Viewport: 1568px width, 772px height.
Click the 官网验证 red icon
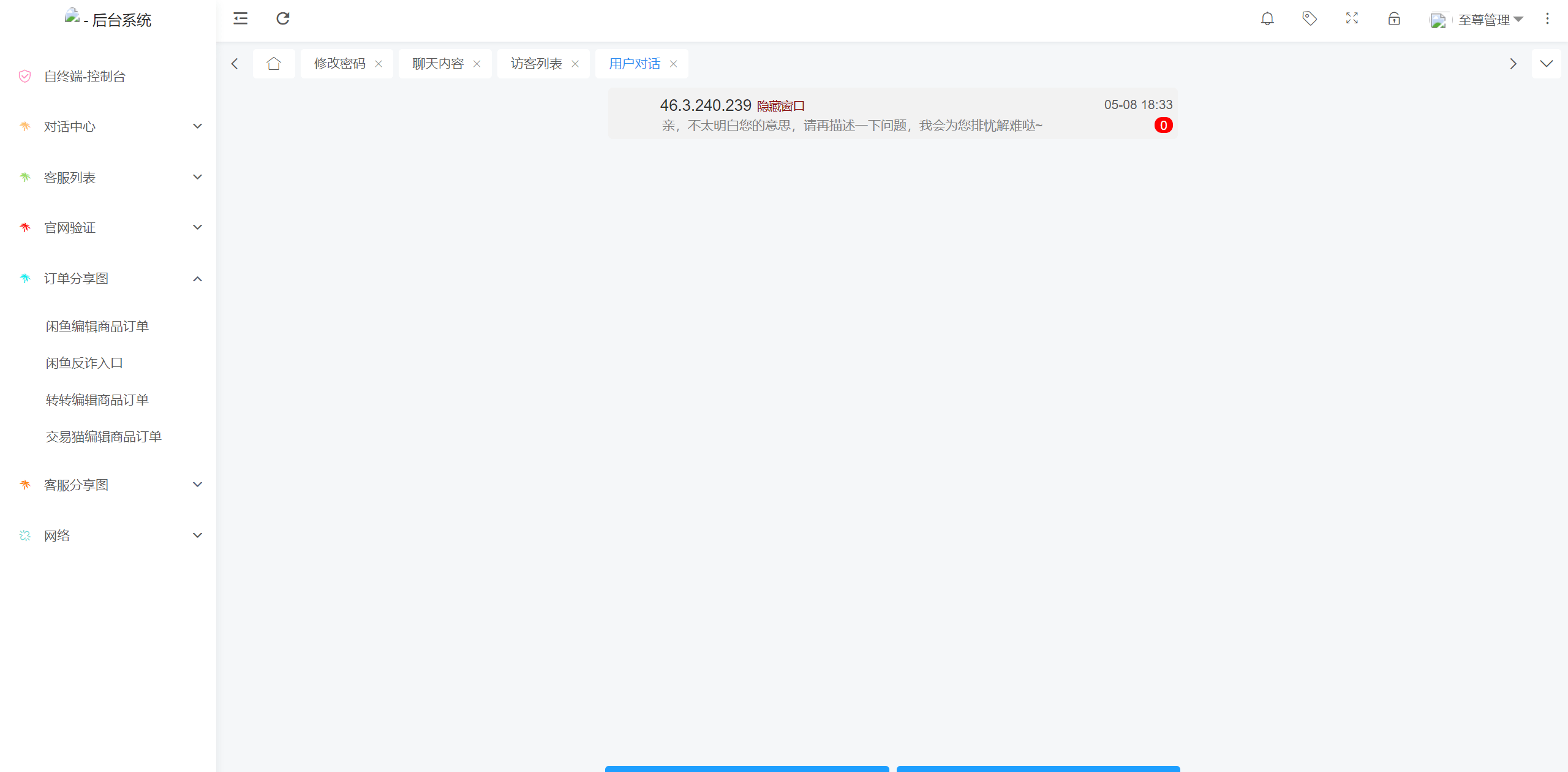[x=25, y=227]
